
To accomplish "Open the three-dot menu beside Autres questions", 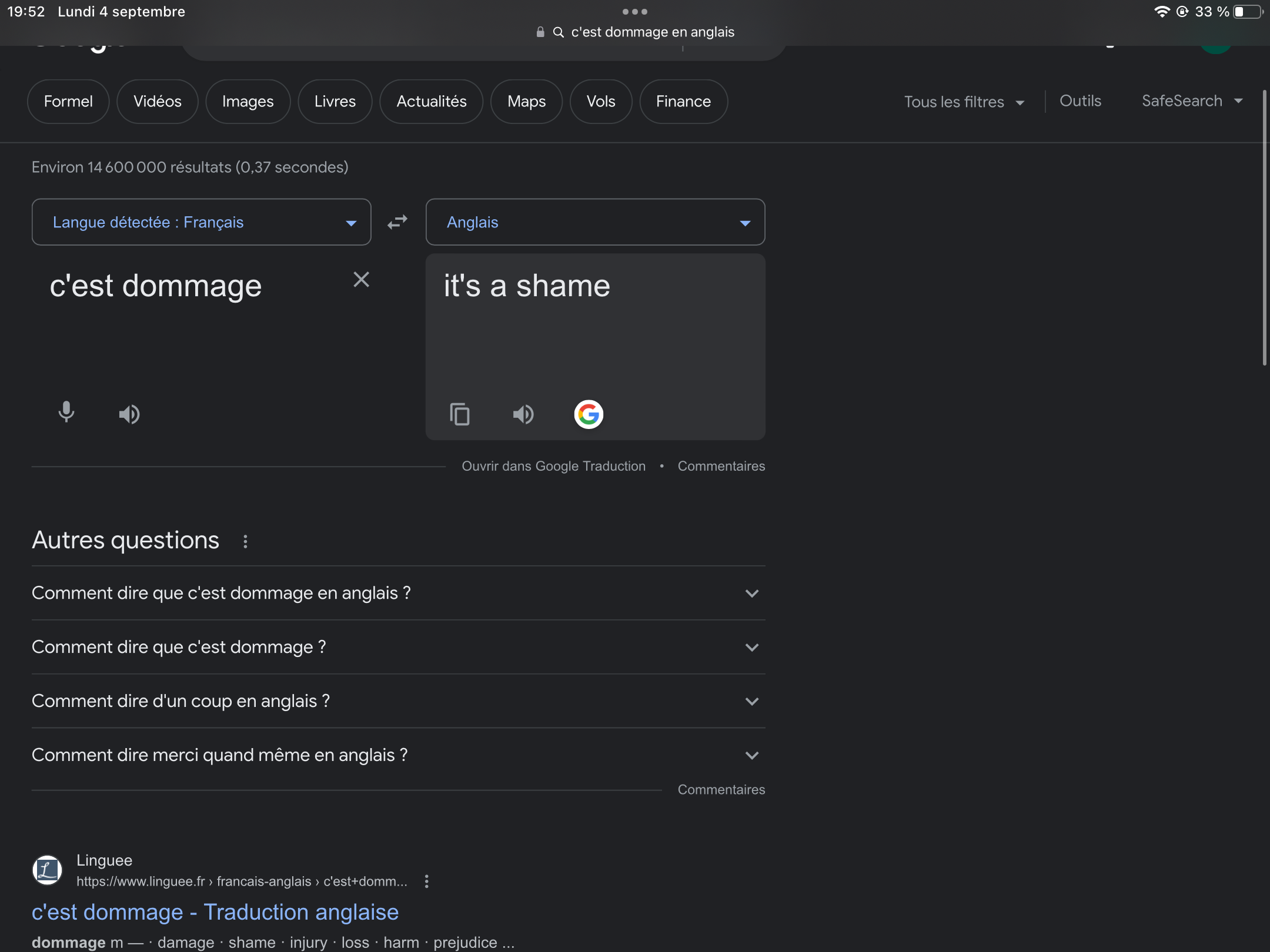I will 245,541.
